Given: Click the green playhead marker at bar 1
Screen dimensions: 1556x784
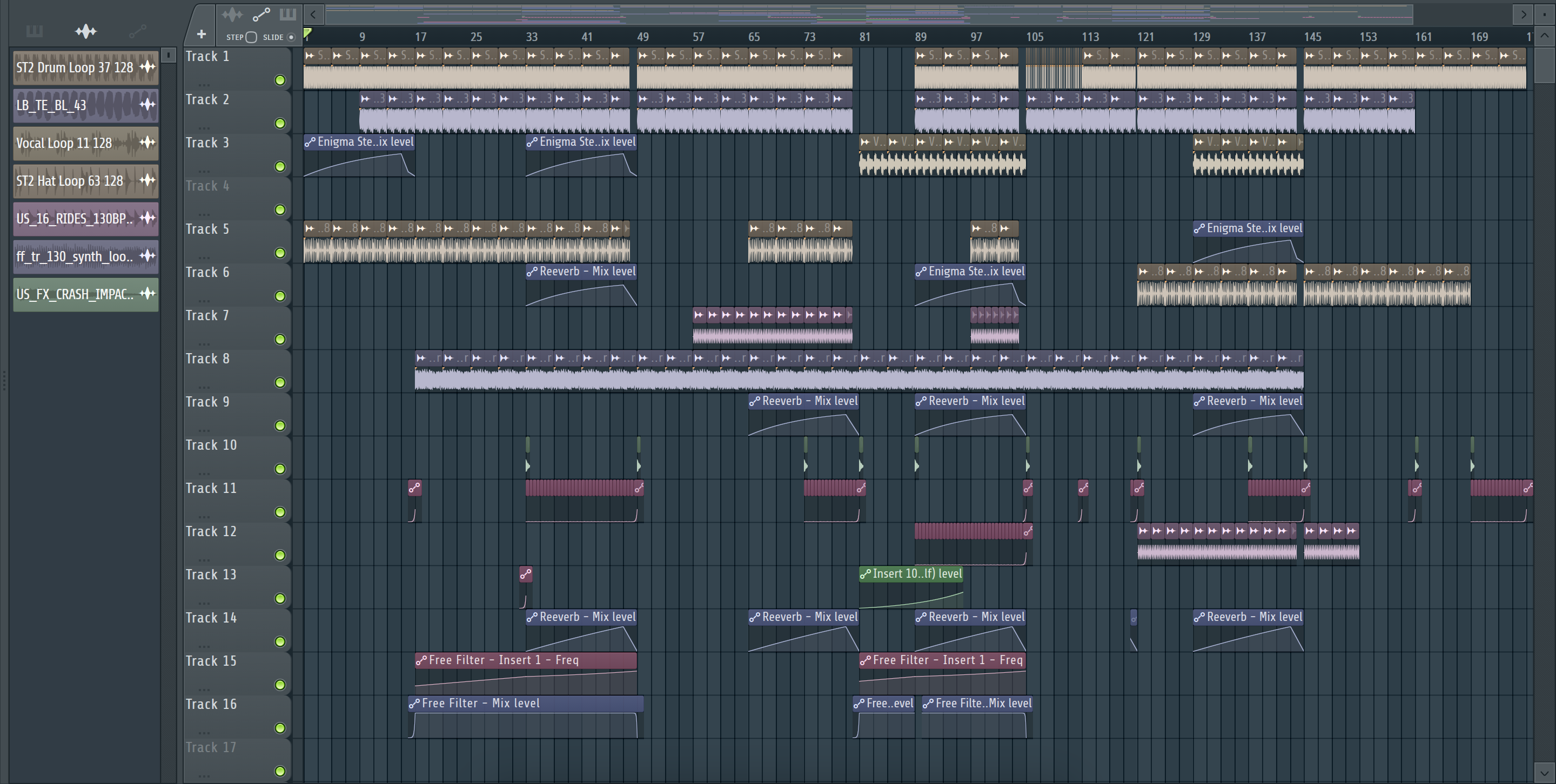Looking at the screenshot, I should [x=307, y=33].
